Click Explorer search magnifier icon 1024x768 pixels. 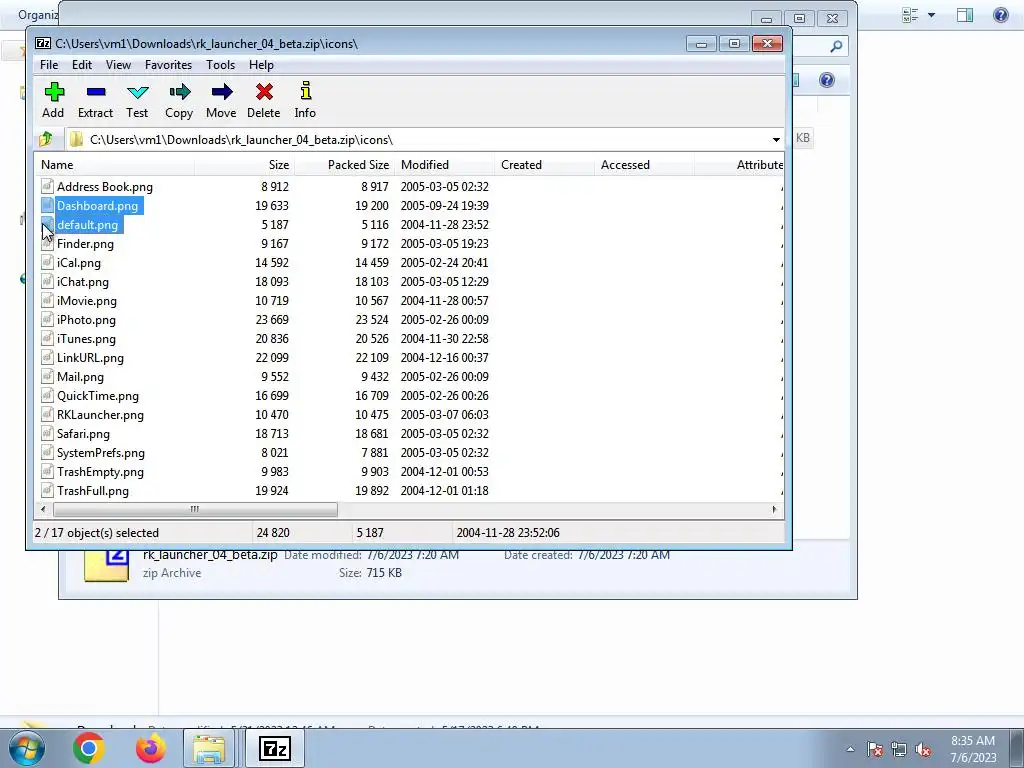pos(836,46)
